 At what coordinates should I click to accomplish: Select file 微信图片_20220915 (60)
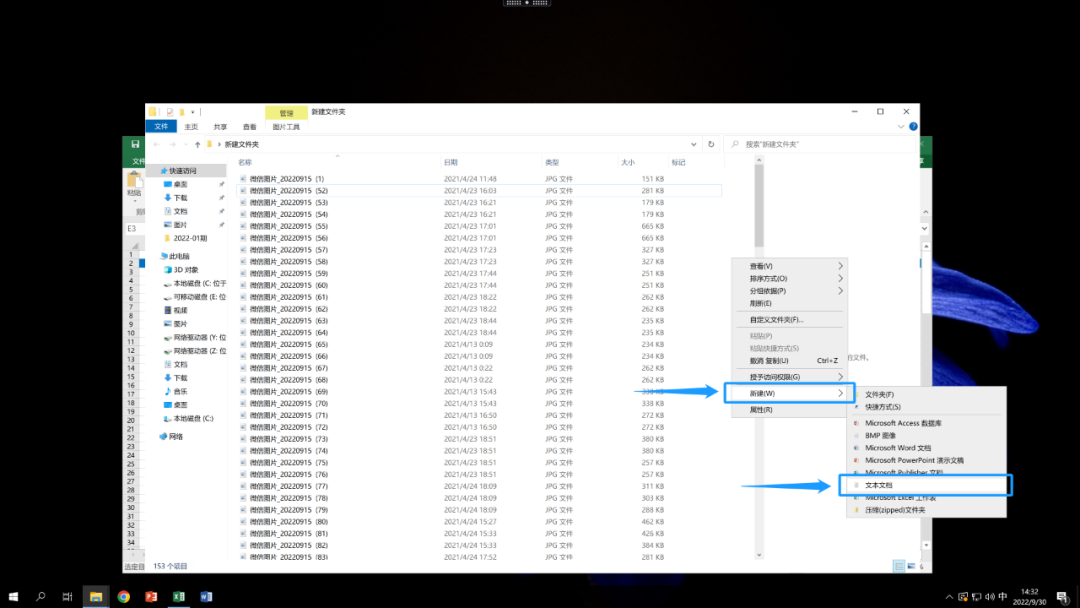289,285
